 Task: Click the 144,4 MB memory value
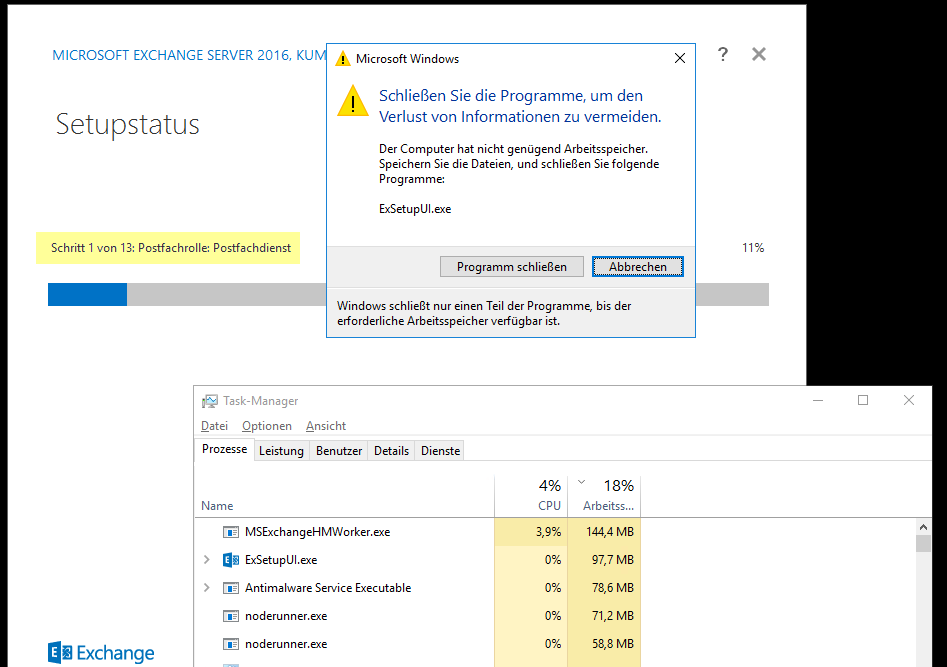610,532
